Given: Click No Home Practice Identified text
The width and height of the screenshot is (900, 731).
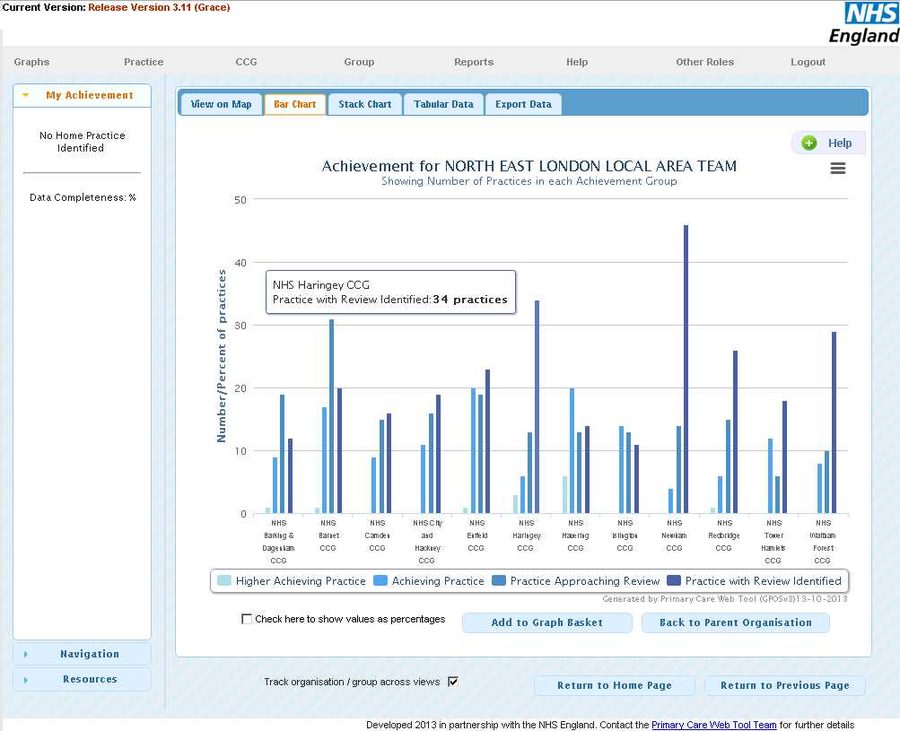Looking at the screenshot, I should 82,142.
